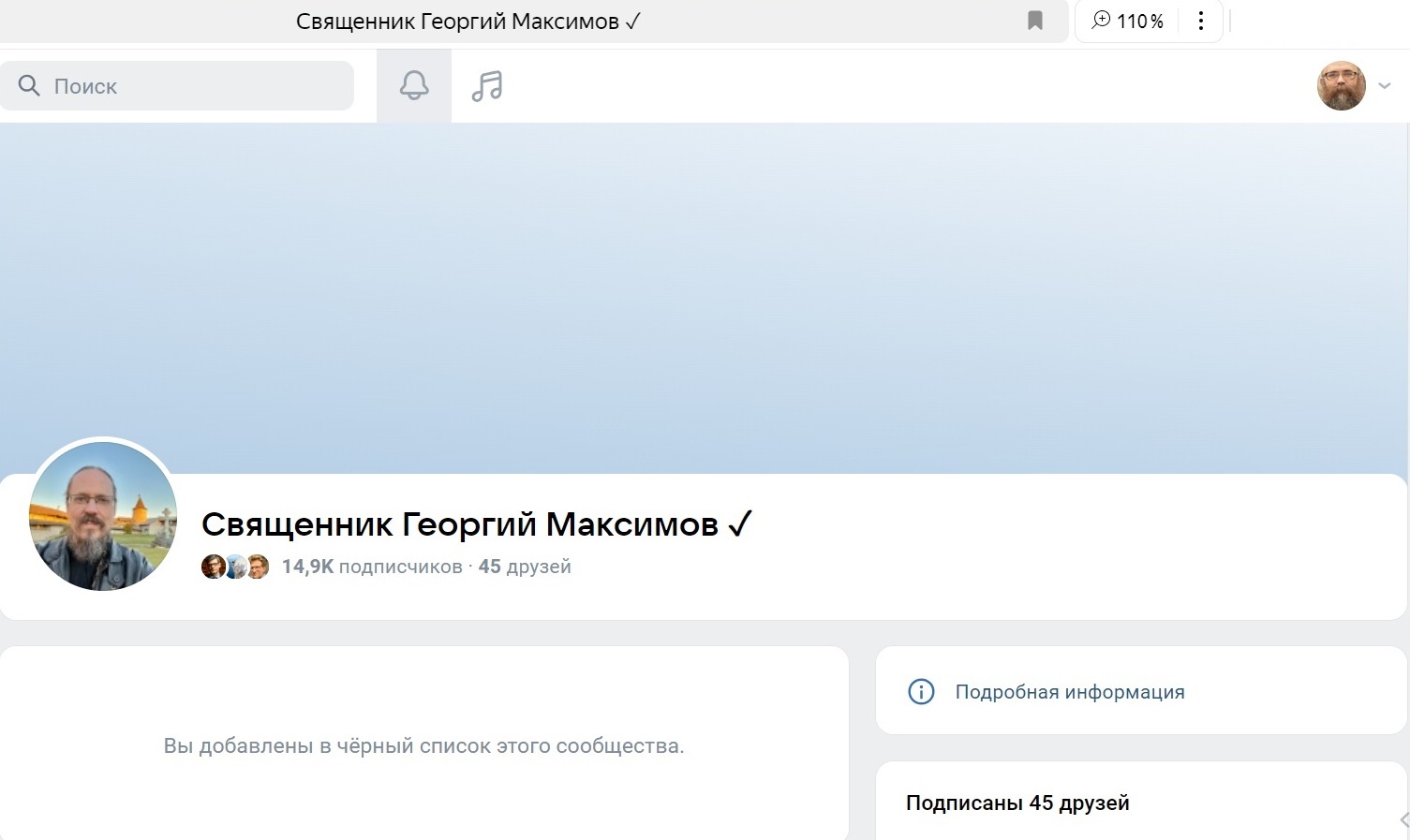Open Подробная информация link

tap(1070, 692)
